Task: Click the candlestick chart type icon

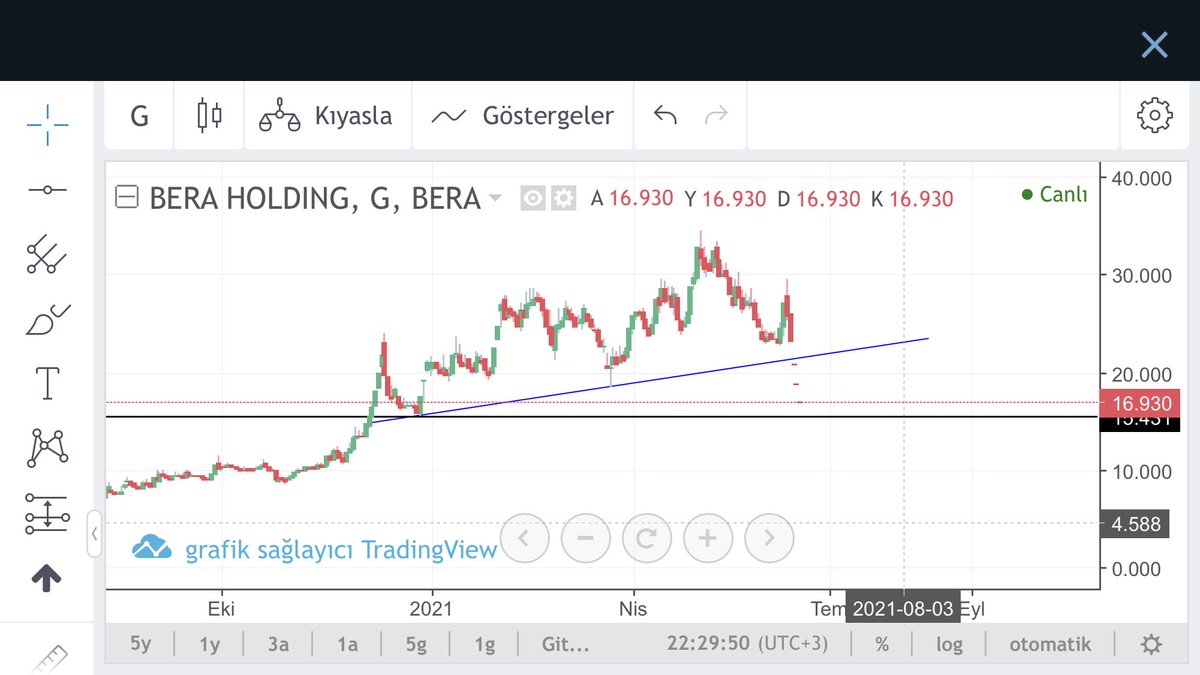Action: pos(208,115)
